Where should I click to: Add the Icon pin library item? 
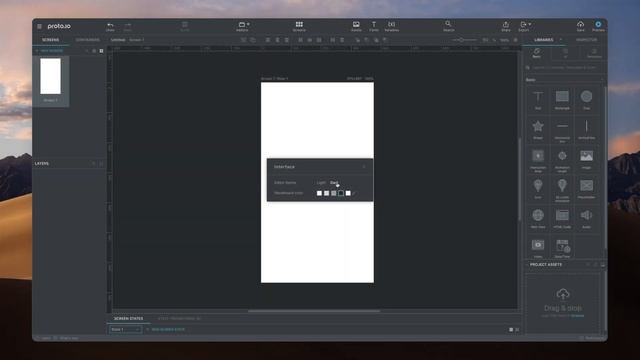point(538,189)
